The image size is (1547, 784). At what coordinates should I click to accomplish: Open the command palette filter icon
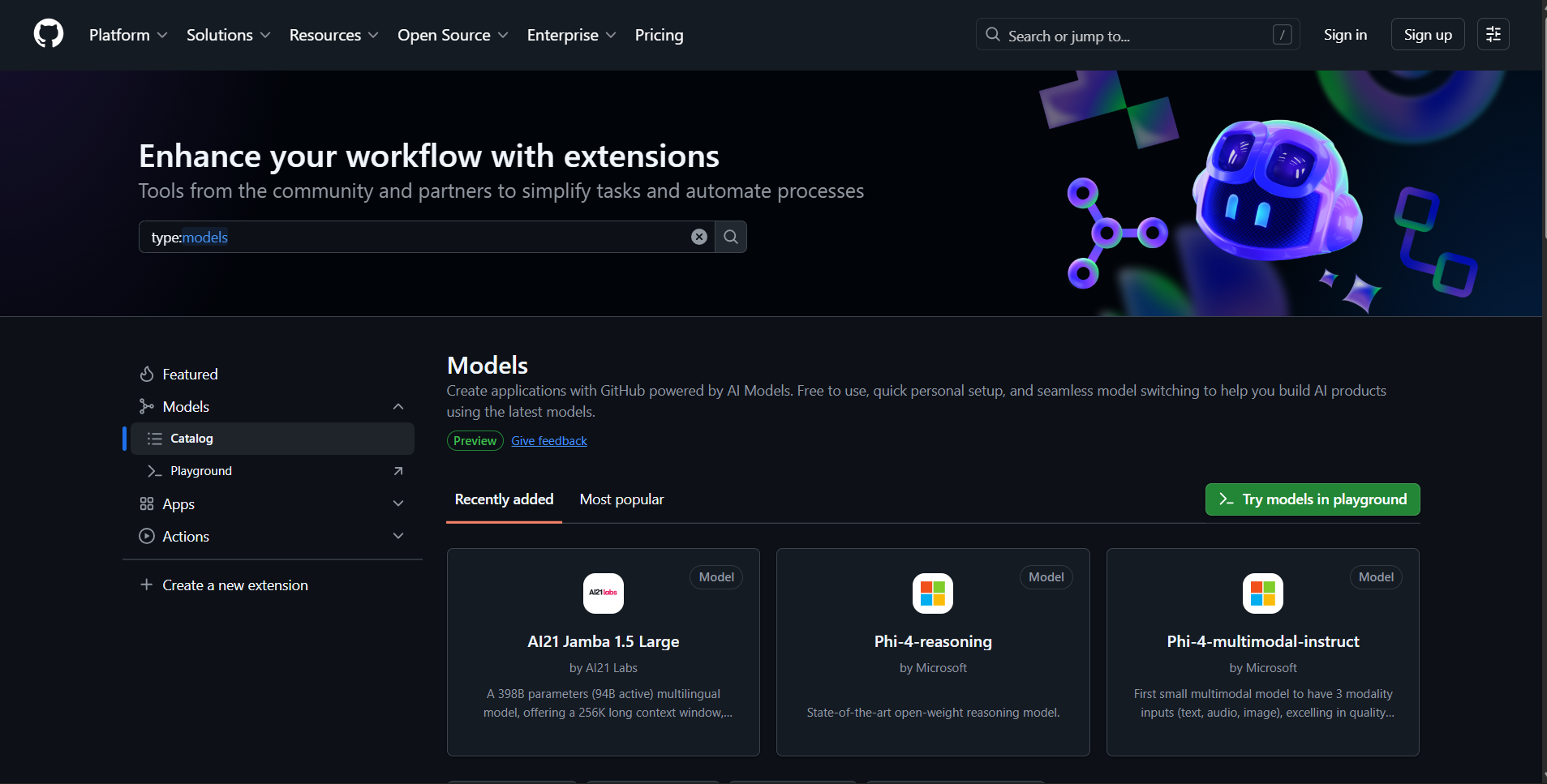1493,34
